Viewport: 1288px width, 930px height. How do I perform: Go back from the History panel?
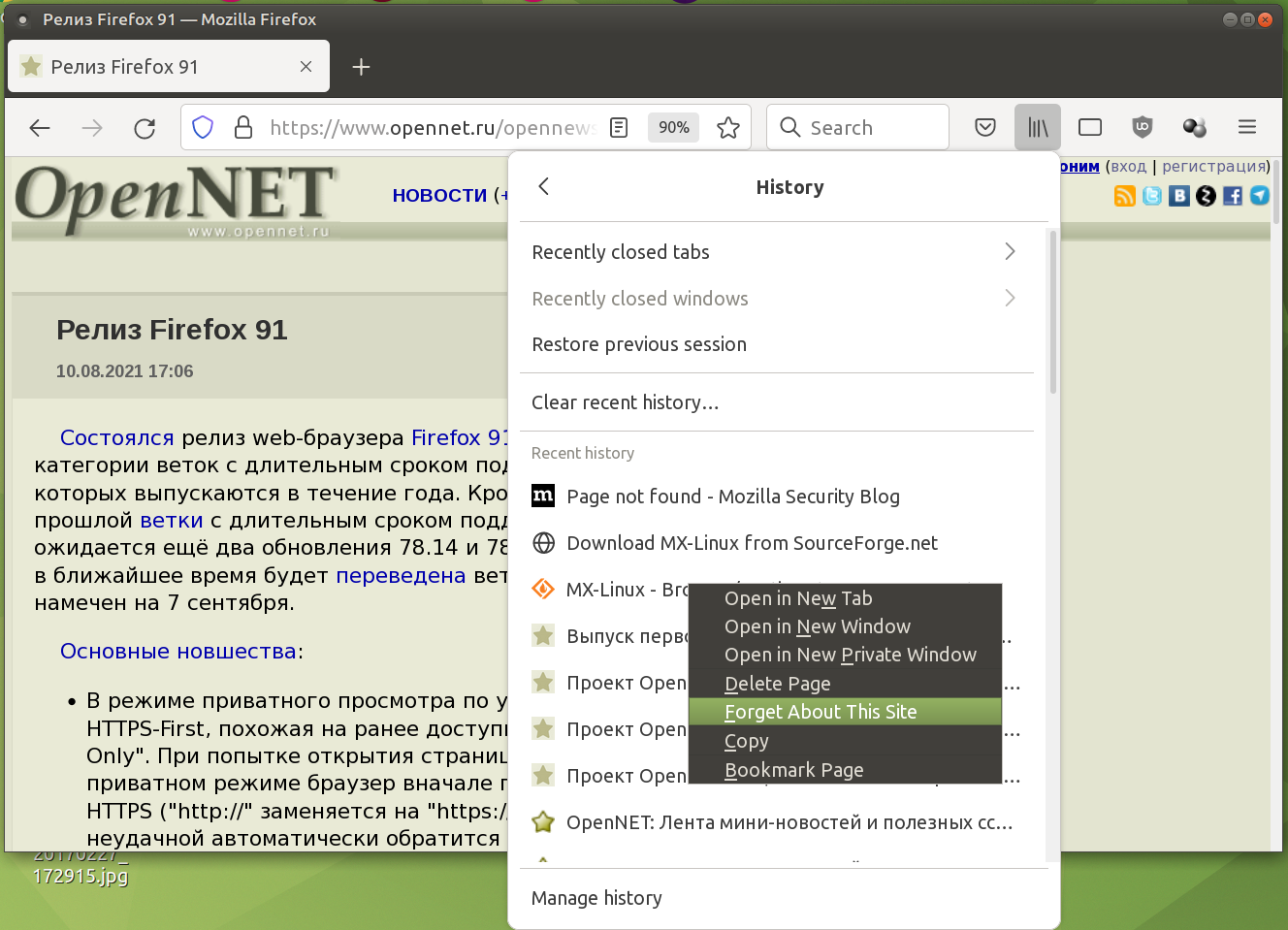click(544, 186)
